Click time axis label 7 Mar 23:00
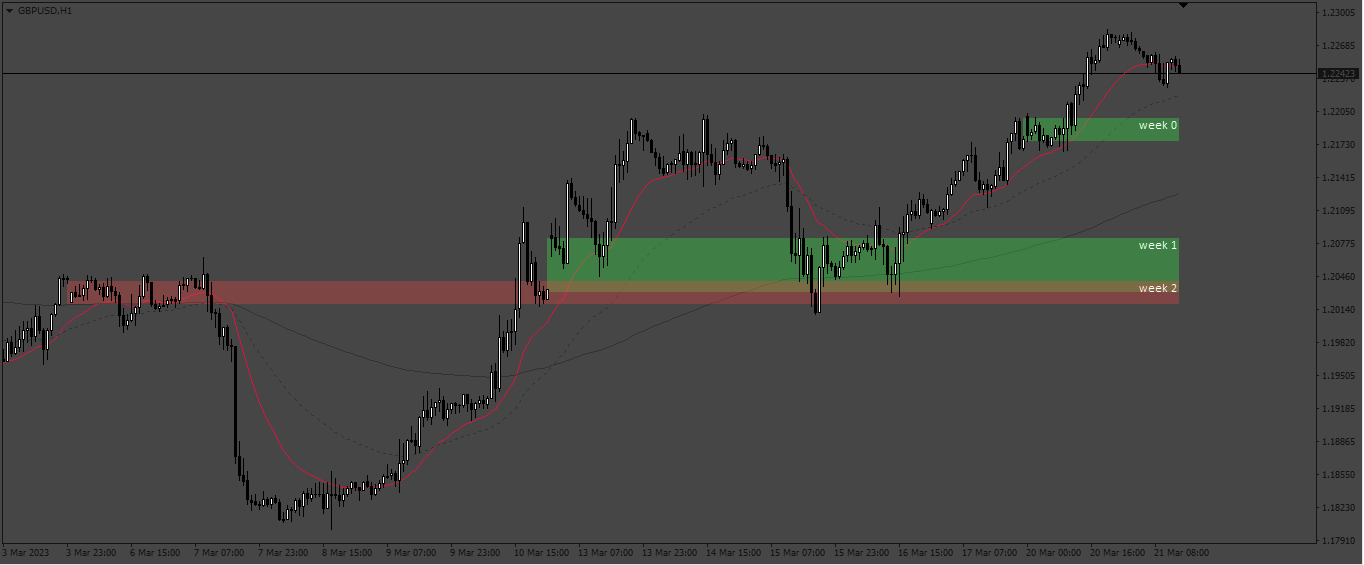Image resolution: width=1364 pixels, height=565 pixels. pyautogui.click(x=283, y=551)
